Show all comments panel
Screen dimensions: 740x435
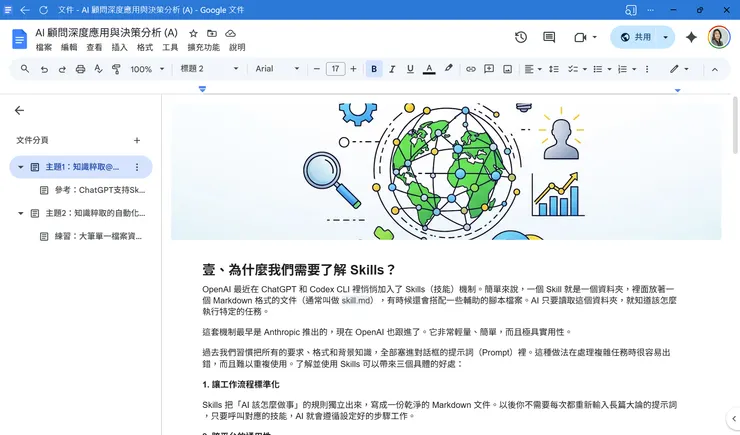(549, 37)
